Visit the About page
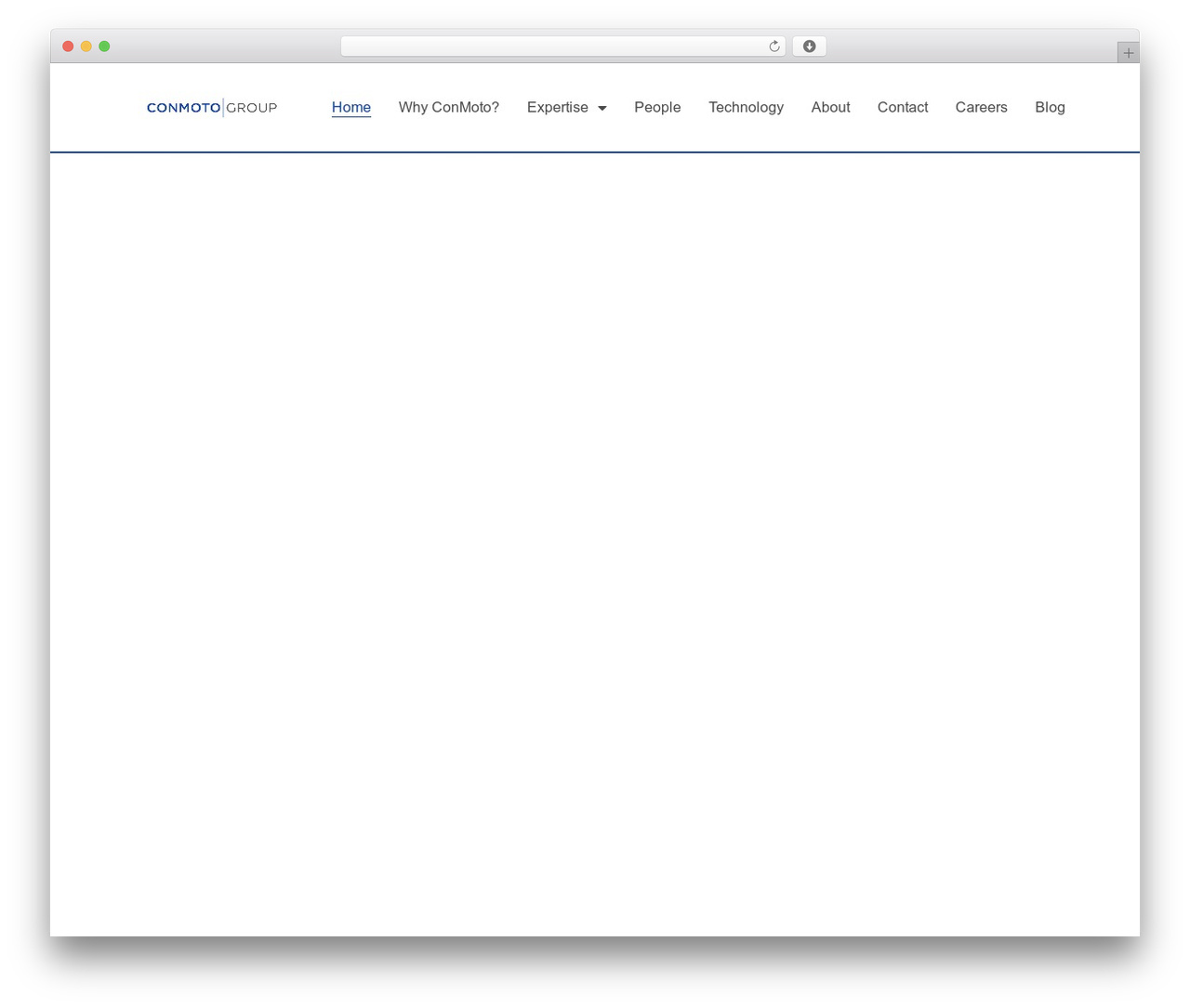Screen dimensions: 1190x1008 830,108
